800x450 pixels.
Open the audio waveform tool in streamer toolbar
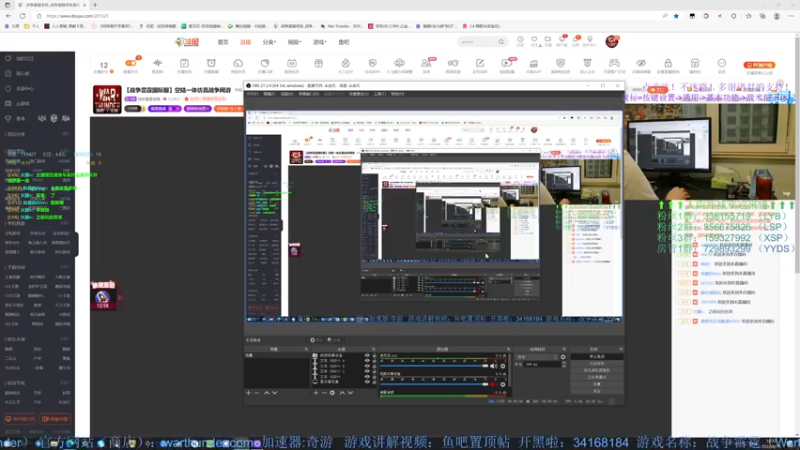tap(157, 65)
